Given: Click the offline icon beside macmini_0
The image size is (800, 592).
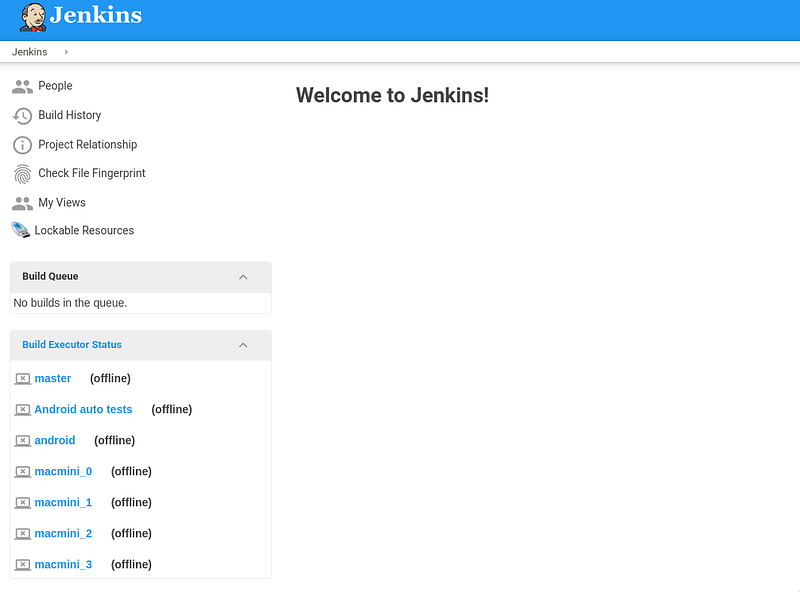Looking at the screenshot, I should tap(22, 472).
